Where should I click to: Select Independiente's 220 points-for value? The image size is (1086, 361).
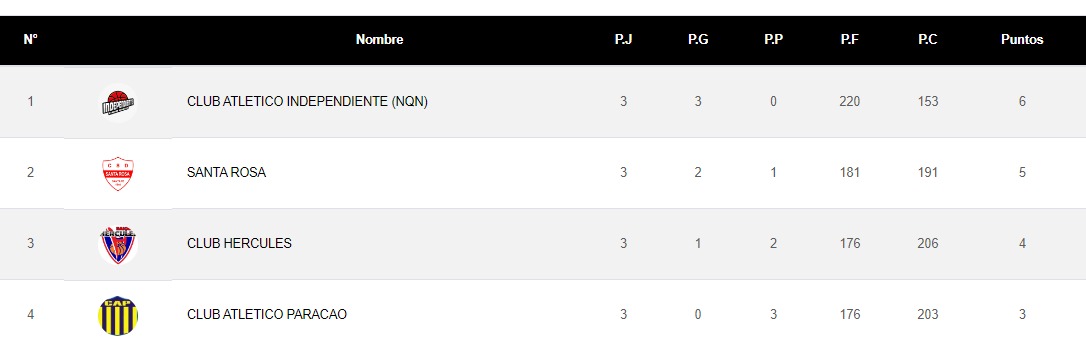(849, 102)
